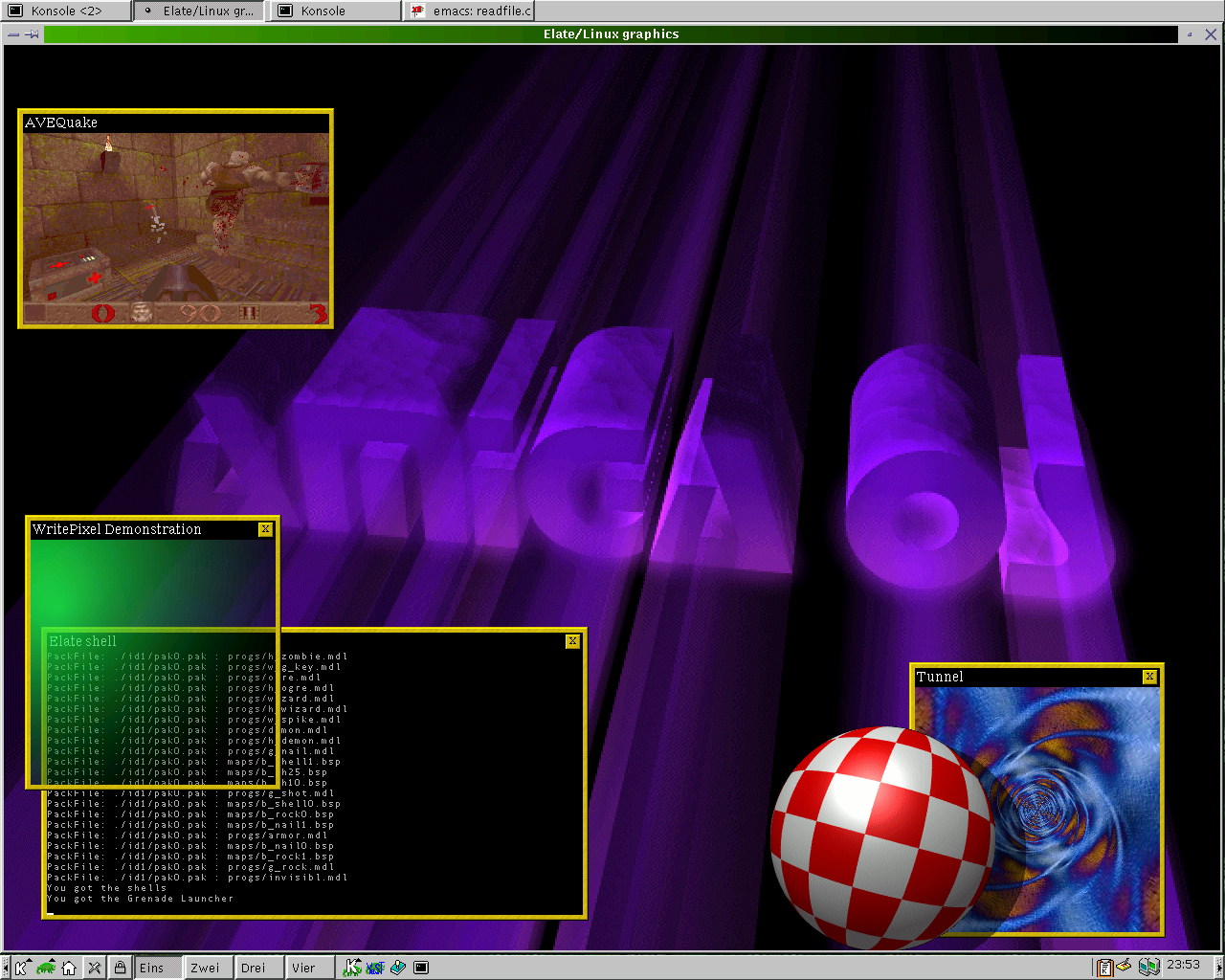Viewport: 1225px width, 980px height.
Task: Close the Tunnel window
Action: coord(1149,677)
